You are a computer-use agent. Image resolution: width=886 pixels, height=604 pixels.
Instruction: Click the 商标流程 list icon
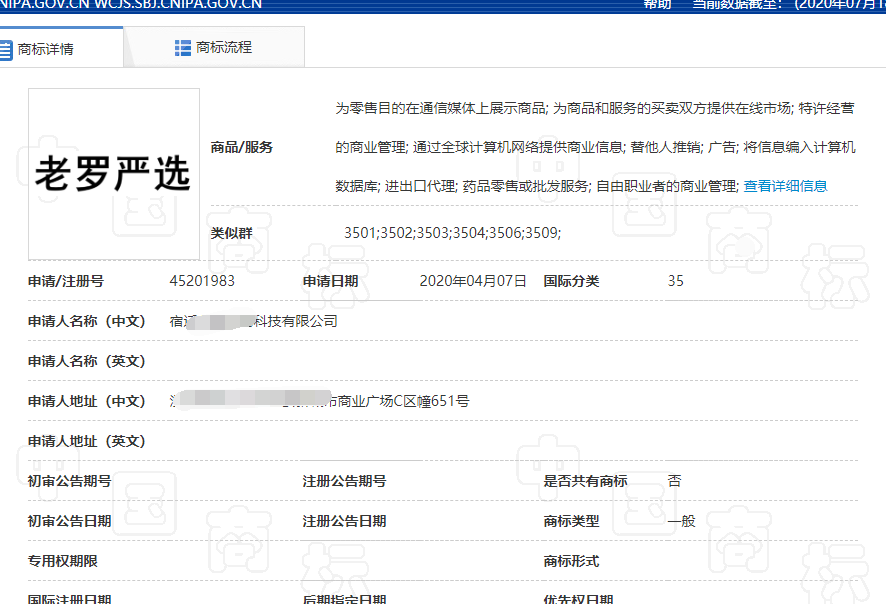[x=183, y=48]
